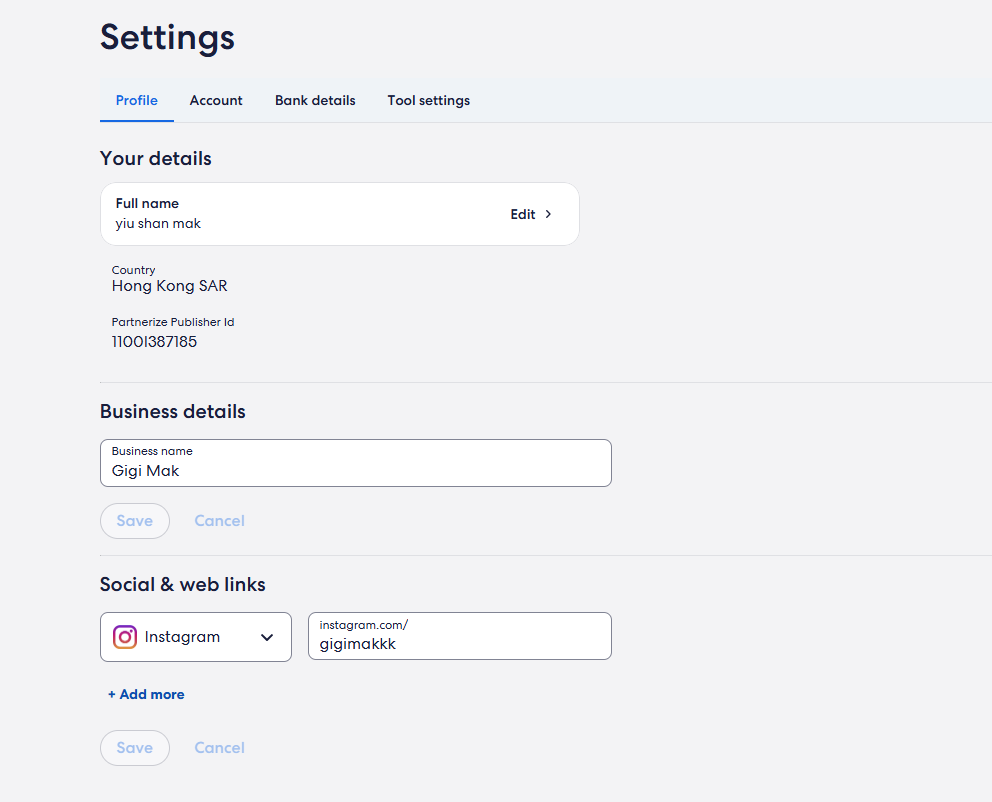Go to the Bank details tab
This screenshot has height=802, width=992.
click(315, 100)
